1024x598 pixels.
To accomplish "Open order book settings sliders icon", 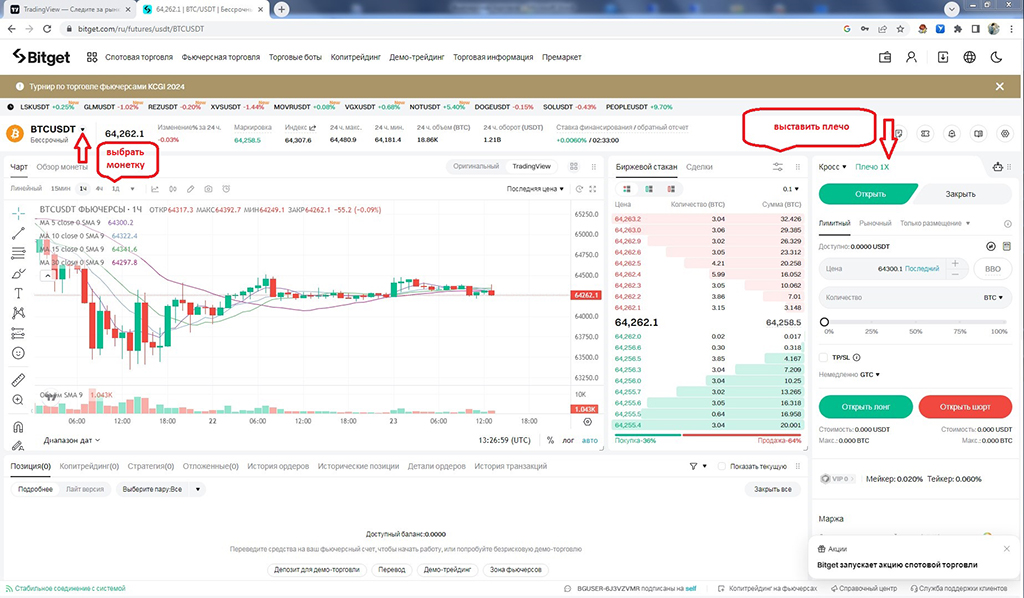I will point(778,167).
